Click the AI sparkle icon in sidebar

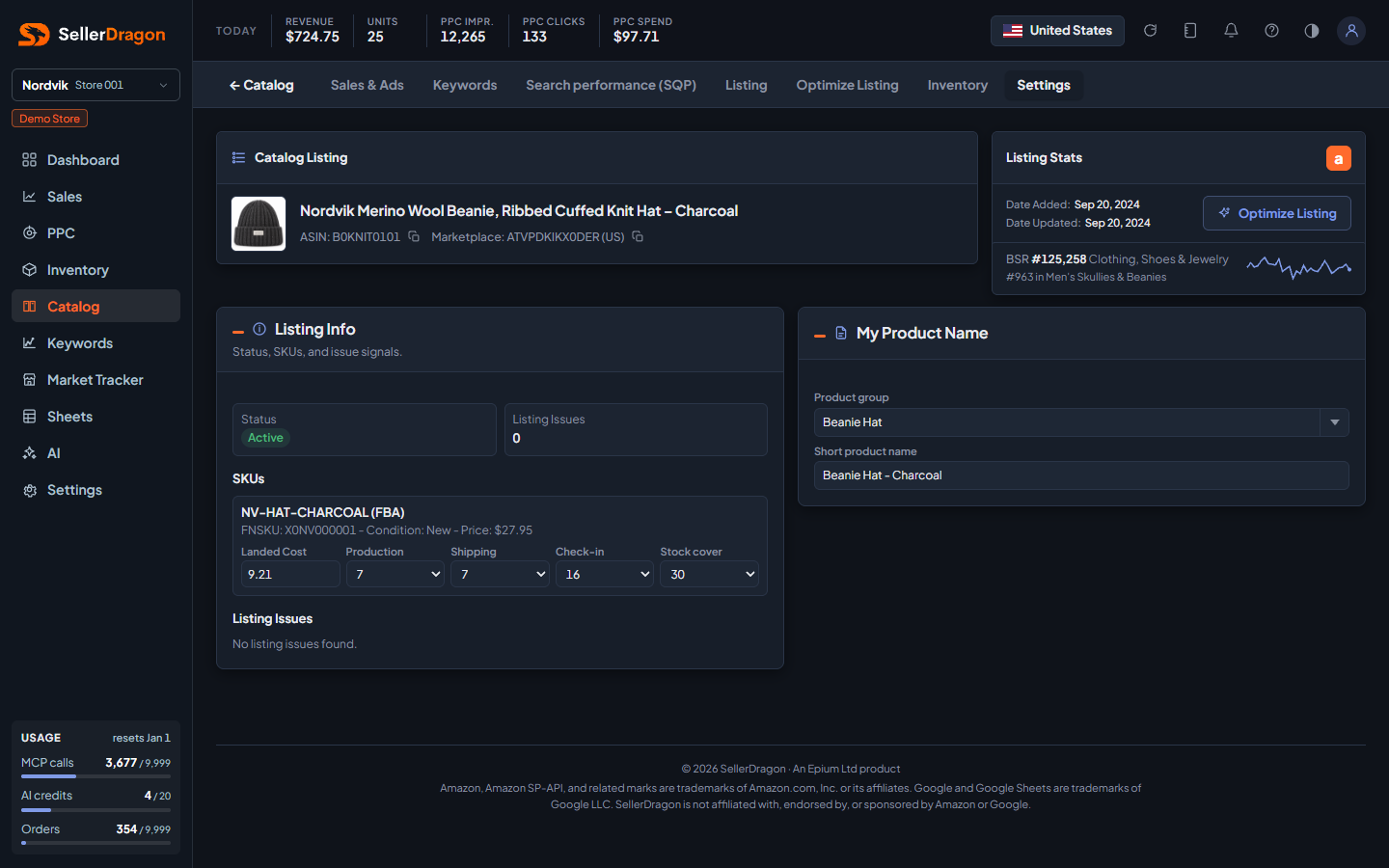(x=30, y=453)
